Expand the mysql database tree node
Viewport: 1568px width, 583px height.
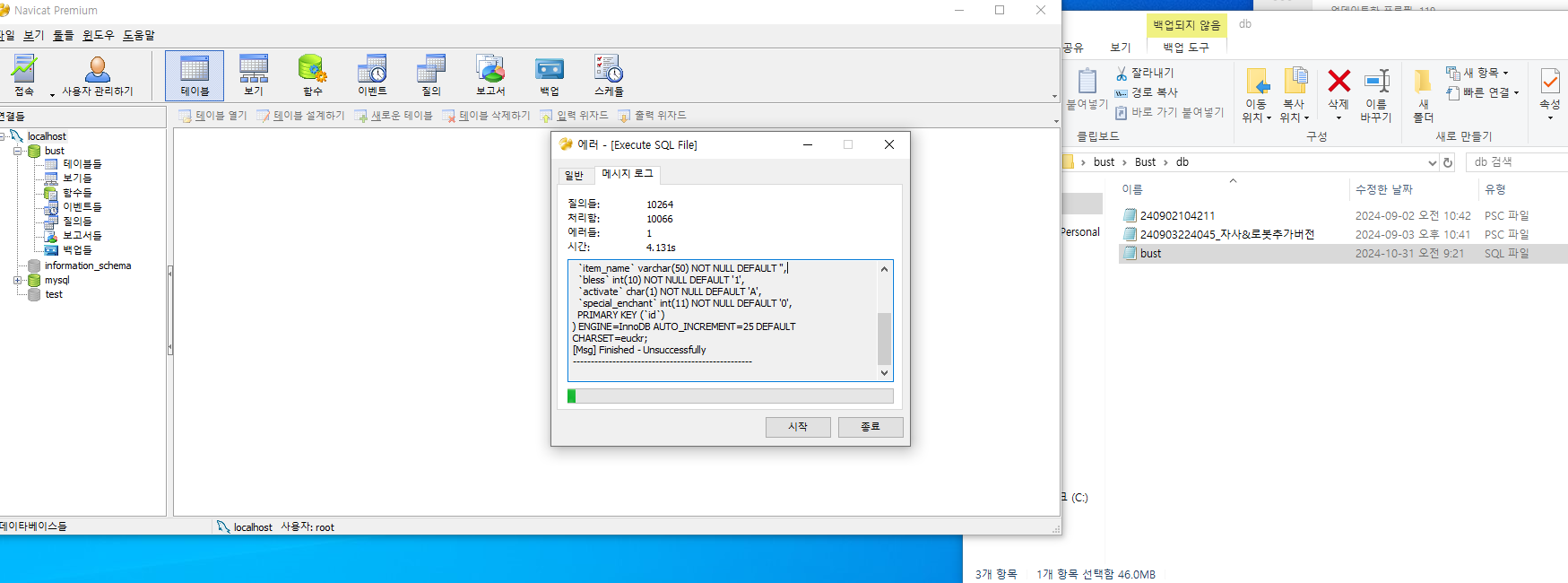[x=17, y=280]
